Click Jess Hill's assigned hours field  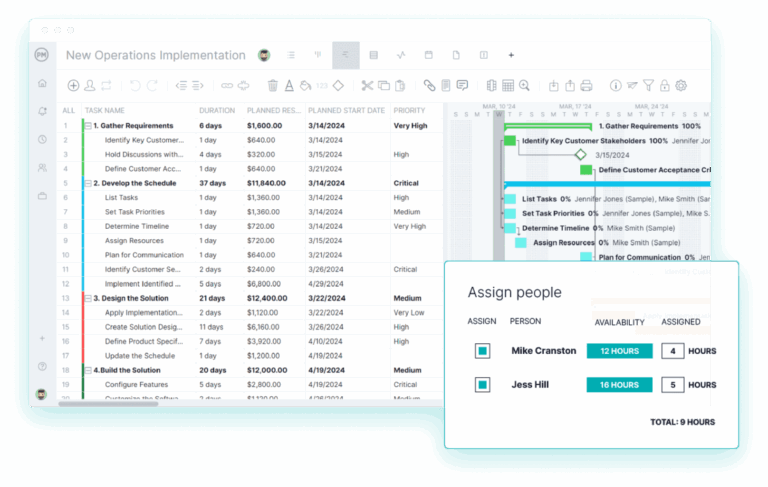point(672,385)
